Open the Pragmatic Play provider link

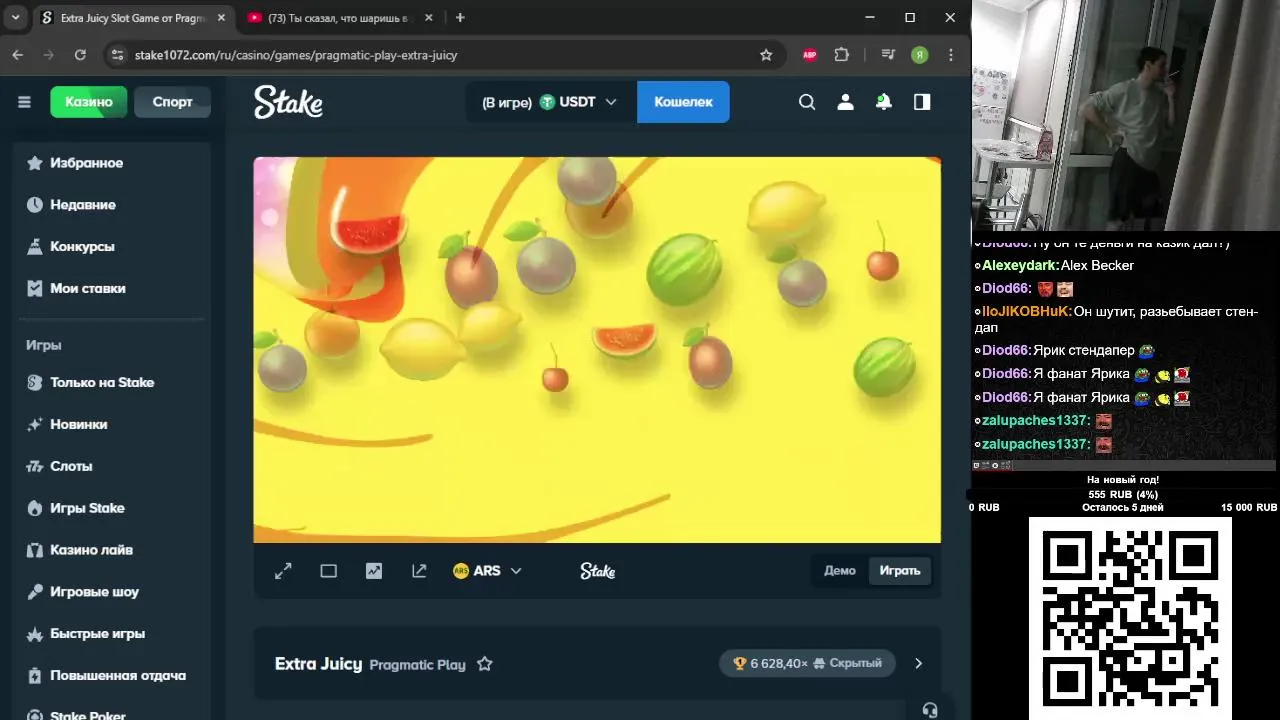[x=417, y=665]
